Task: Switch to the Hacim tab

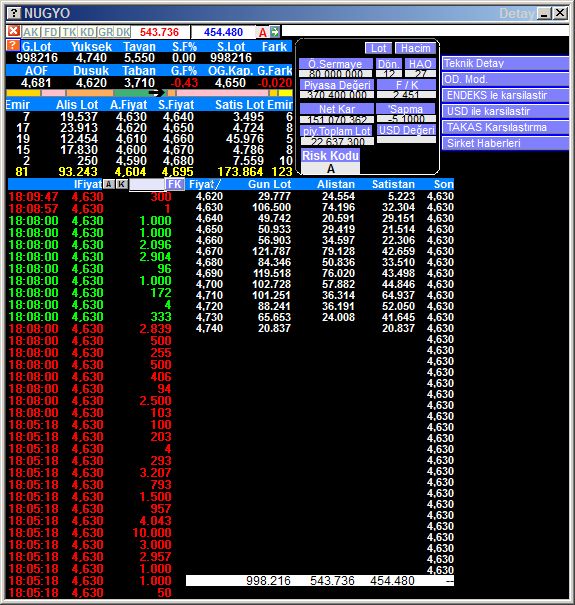Action: click(415, 48)
